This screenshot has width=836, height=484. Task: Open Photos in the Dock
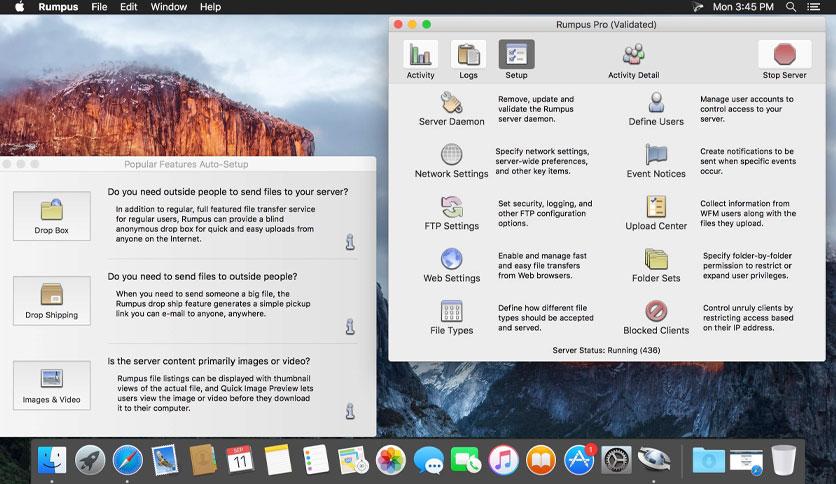[391, 459]
